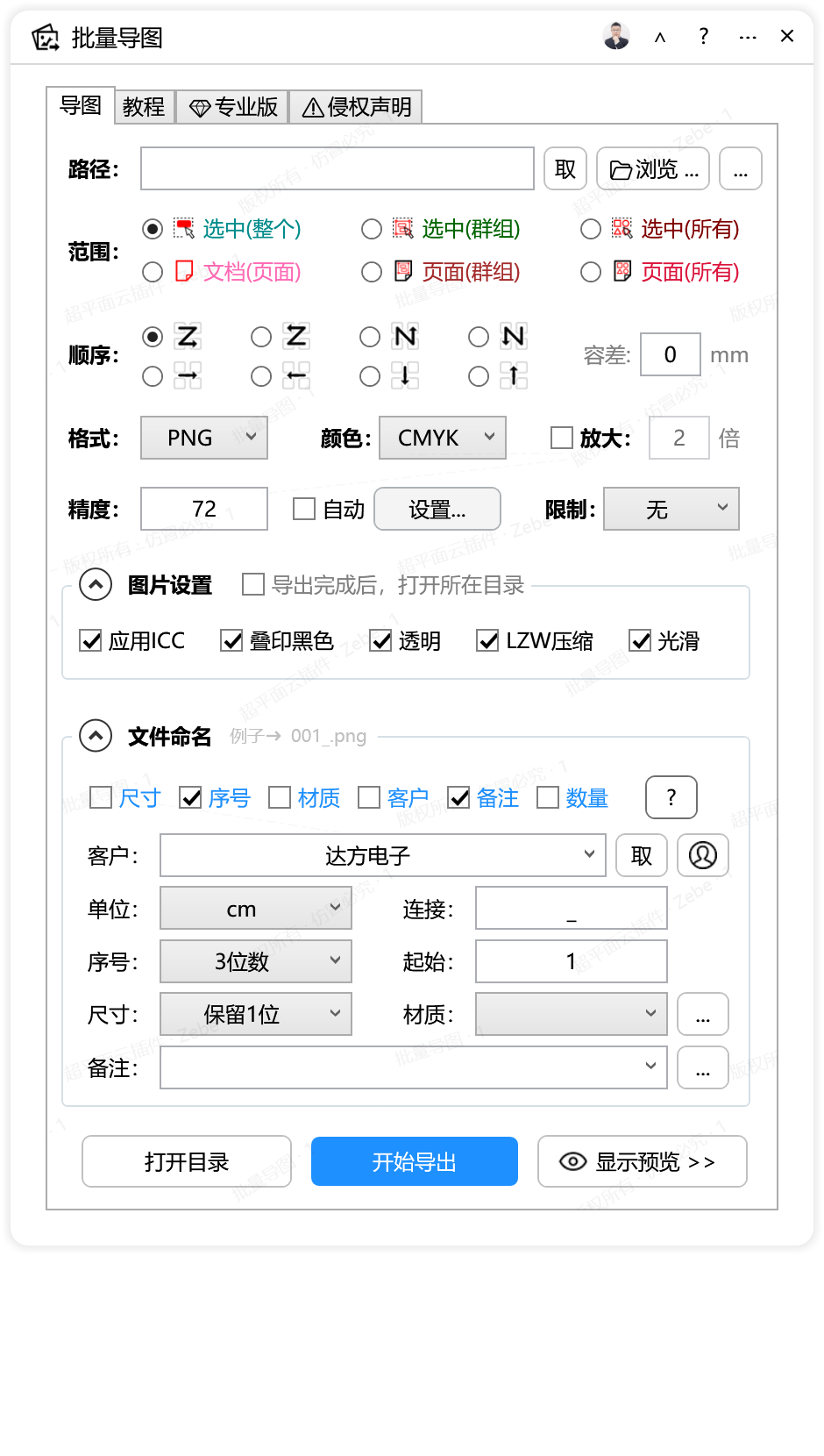Click the 文档(页面) range icon
Image resolution: width=824 pixels, height=1456 pixels.
[184, 271]
